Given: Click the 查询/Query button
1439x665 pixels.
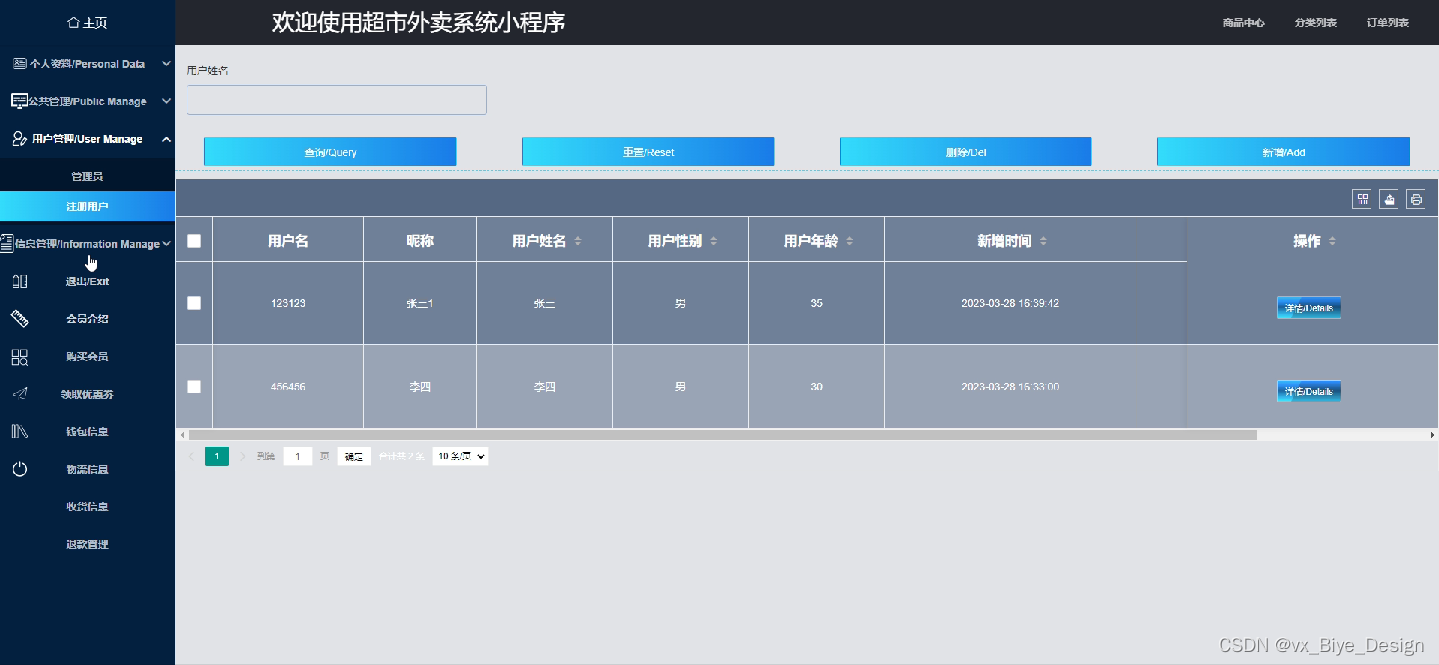Looking at the screenshot, I should 330,152.
